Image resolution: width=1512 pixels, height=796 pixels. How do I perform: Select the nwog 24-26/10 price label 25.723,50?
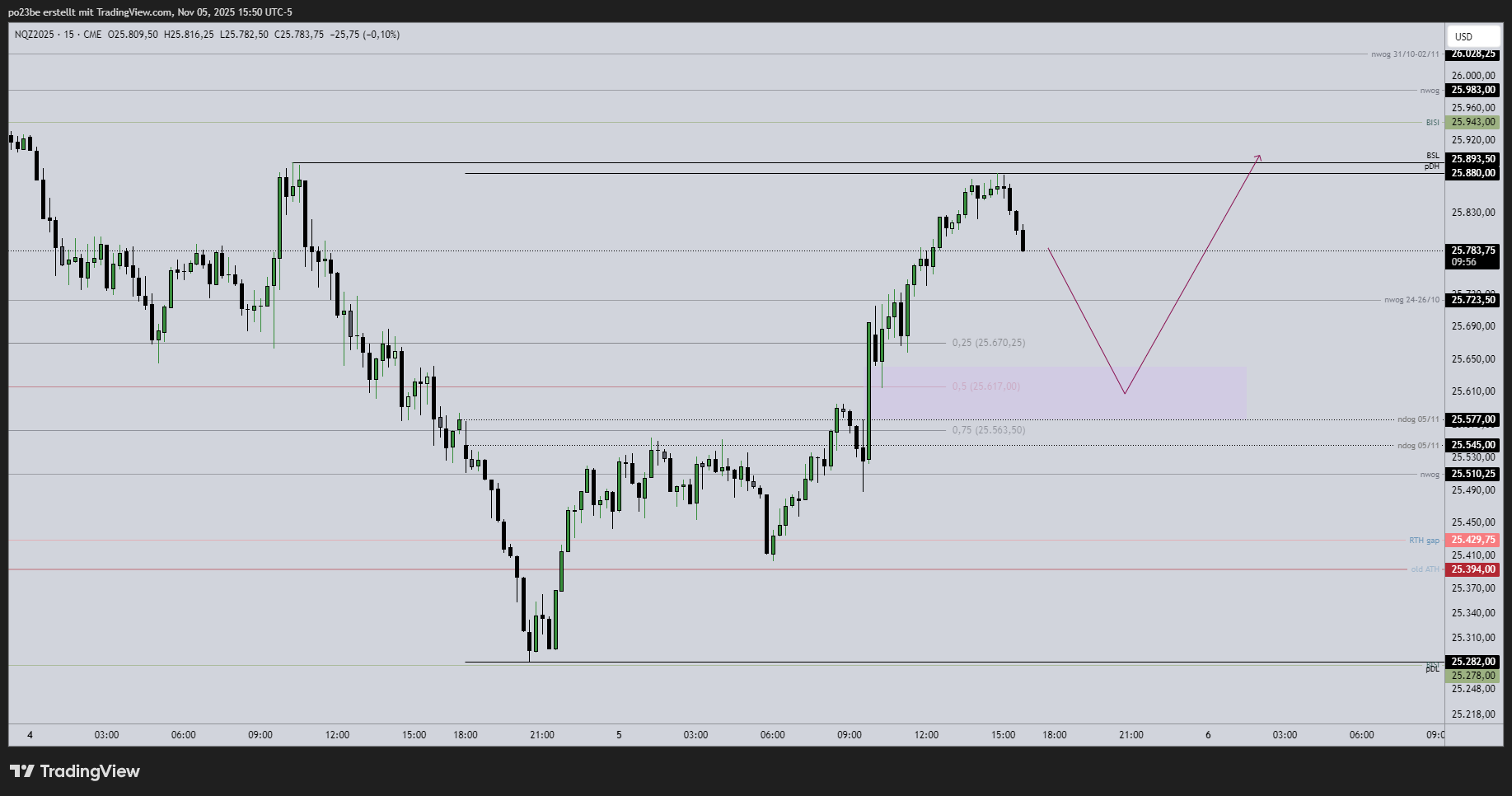[1472, 300]
